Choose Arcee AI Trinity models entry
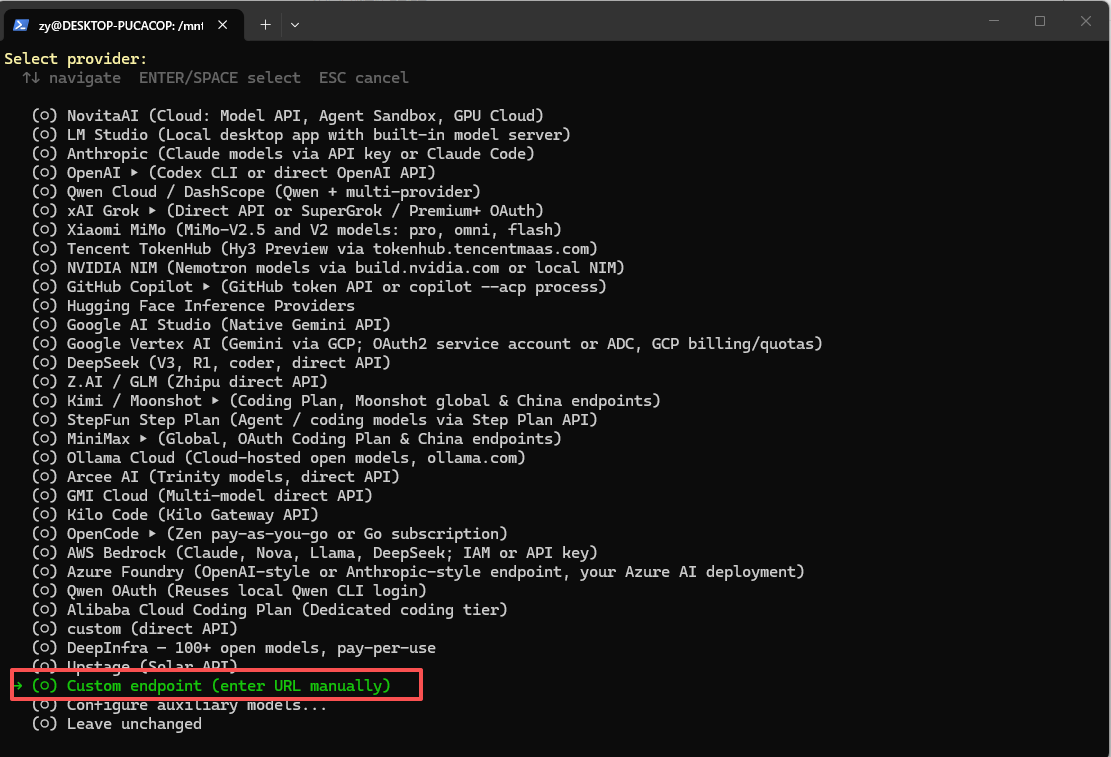 (x=215, y=477)
